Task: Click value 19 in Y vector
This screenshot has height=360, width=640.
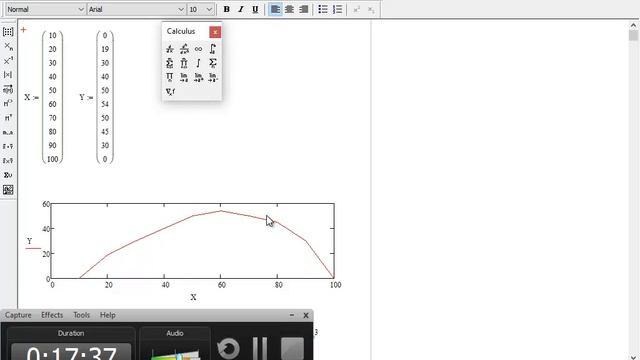Action: pyautogui.click(x=105, y=49)
